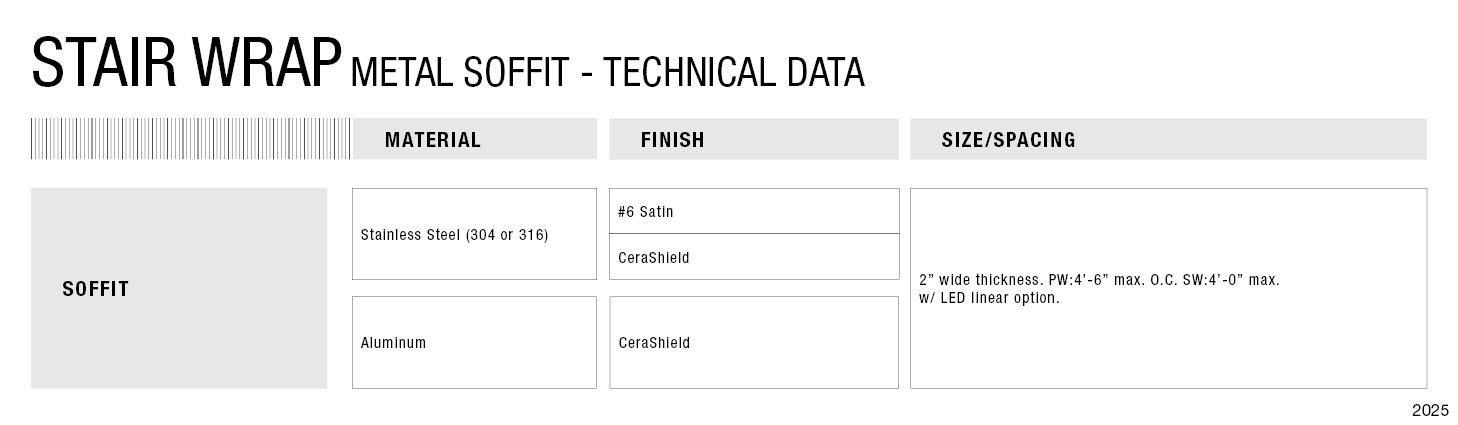
Task: Click the Stainless Steel material text
Action: point(411,235)
